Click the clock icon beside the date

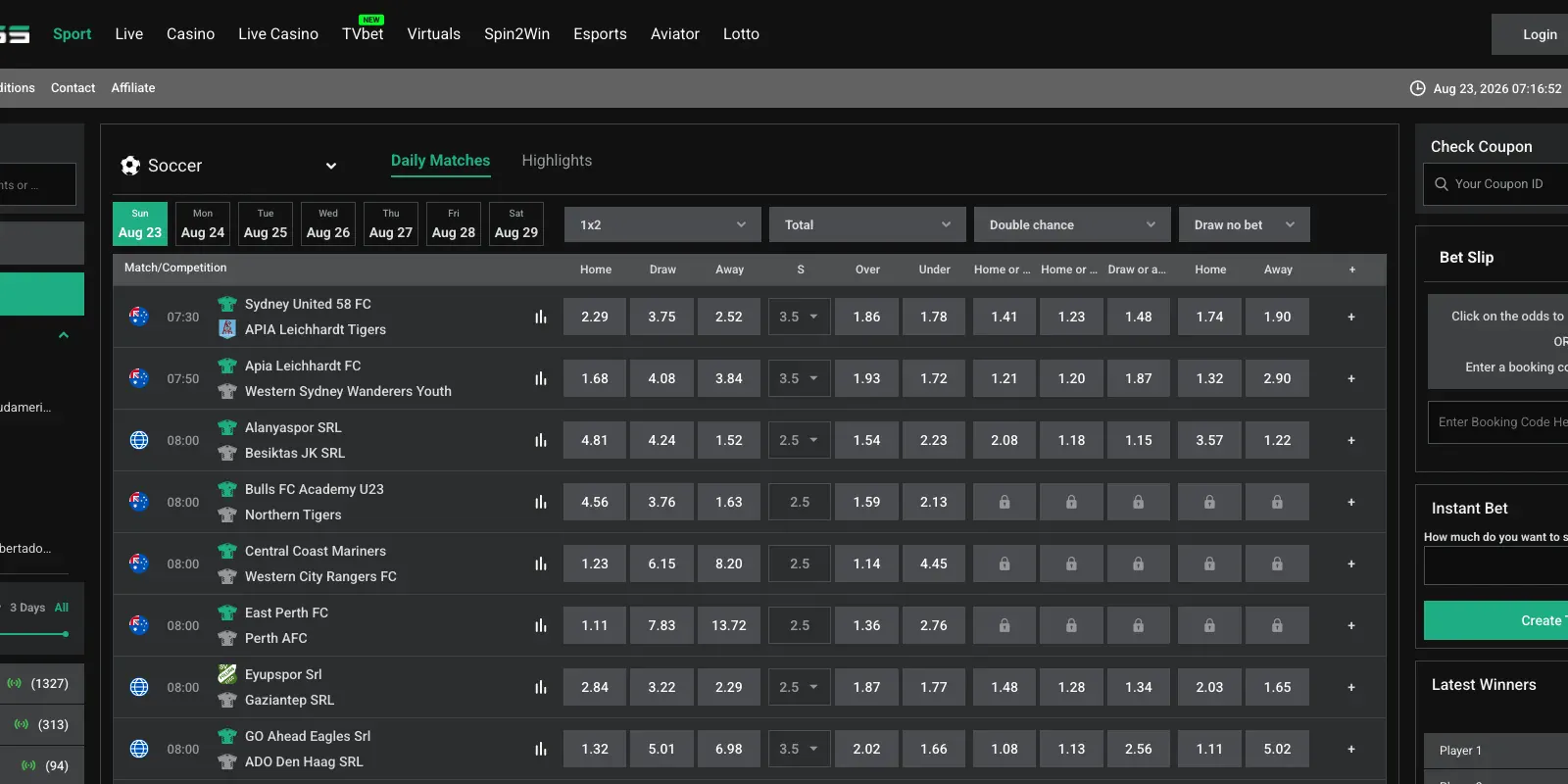(x=1417, y=88)
